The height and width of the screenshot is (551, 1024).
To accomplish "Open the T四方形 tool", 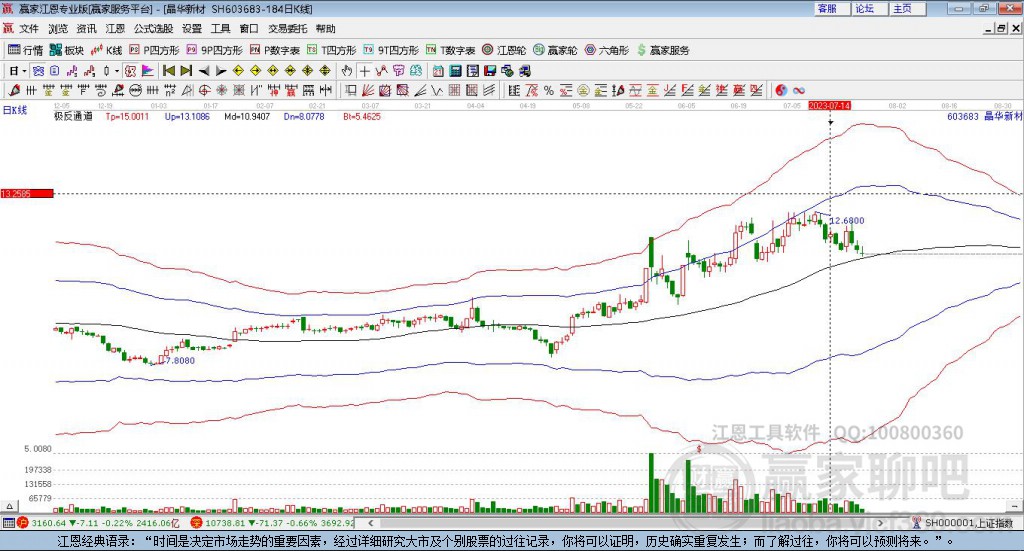I will (x=332, y=50).
